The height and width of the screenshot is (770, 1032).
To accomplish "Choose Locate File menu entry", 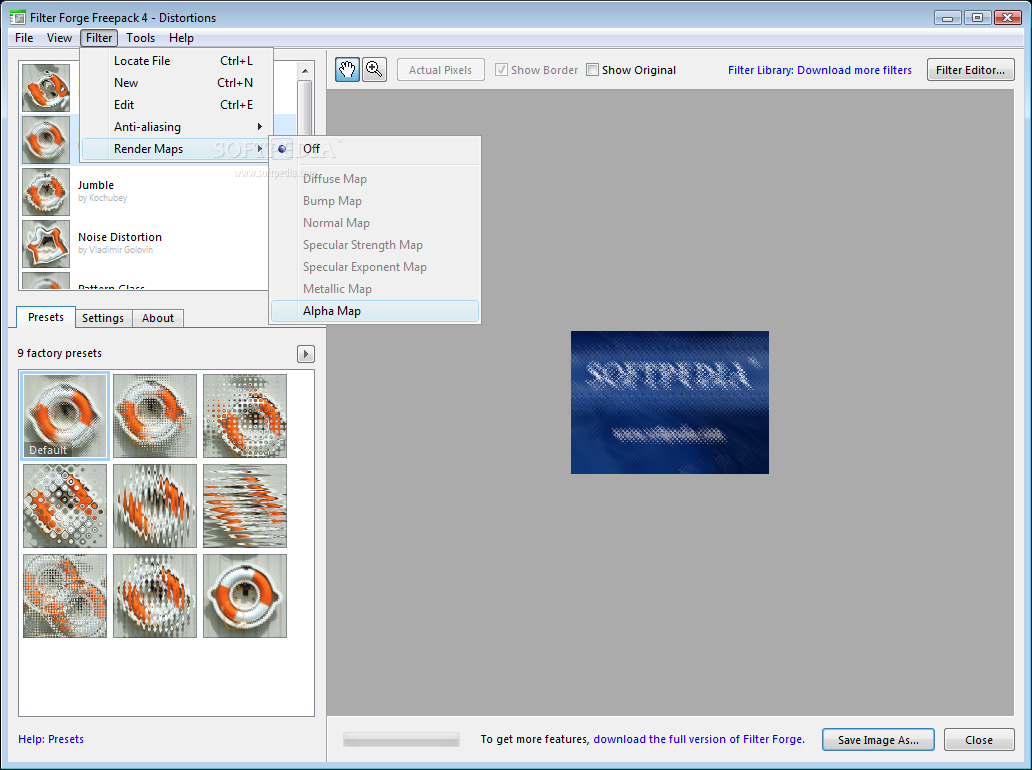I will pyautogui.click(x=176, y=61).
